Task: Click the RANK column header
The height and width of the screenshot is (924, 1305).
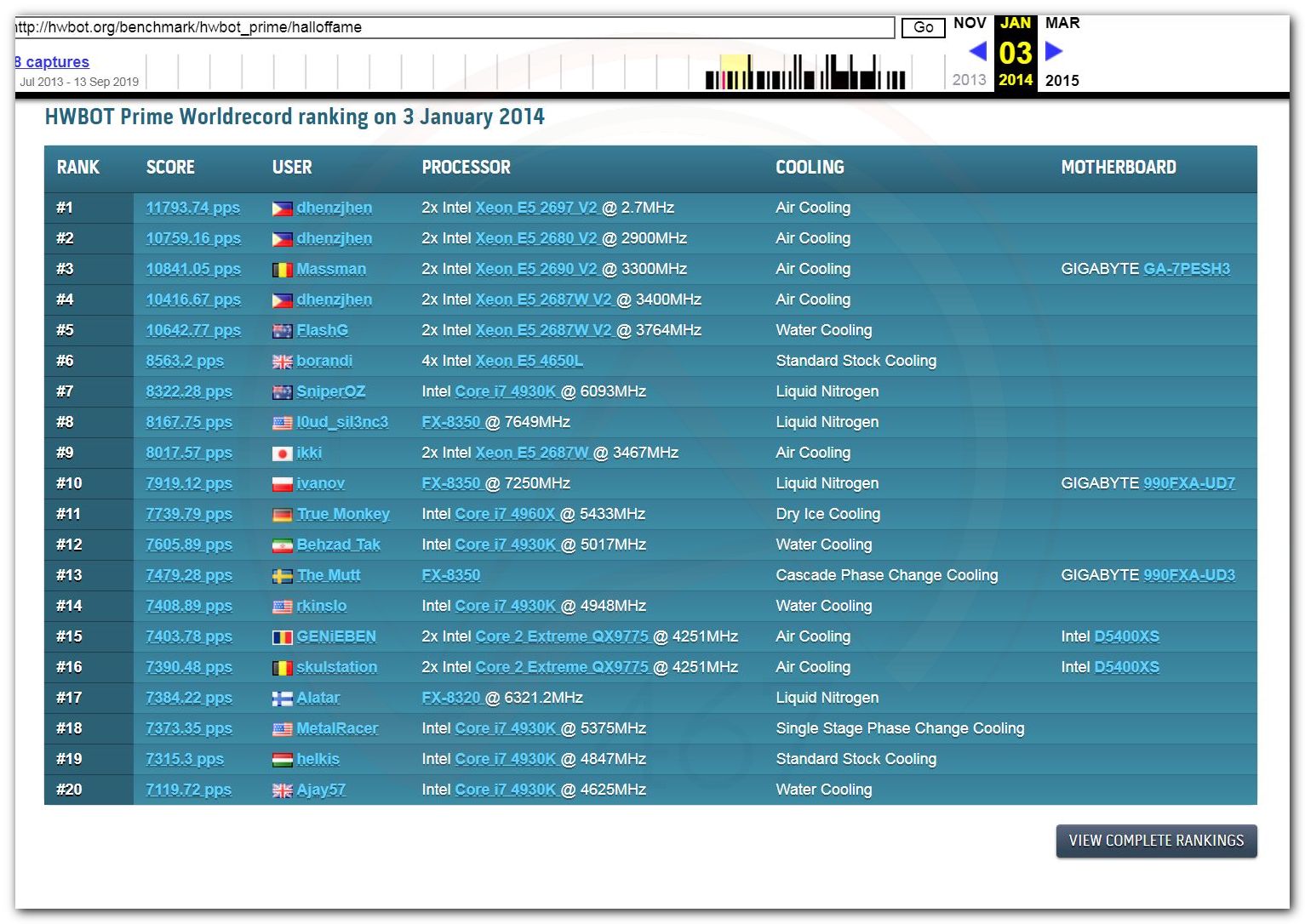Action: (78, 168)
